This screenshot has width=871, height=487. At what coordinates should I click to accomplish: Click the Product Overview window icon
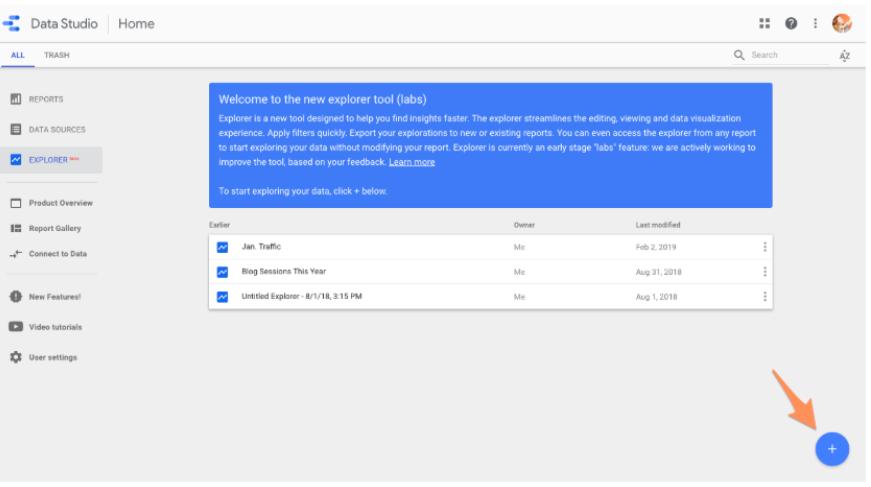pos(16,203)
